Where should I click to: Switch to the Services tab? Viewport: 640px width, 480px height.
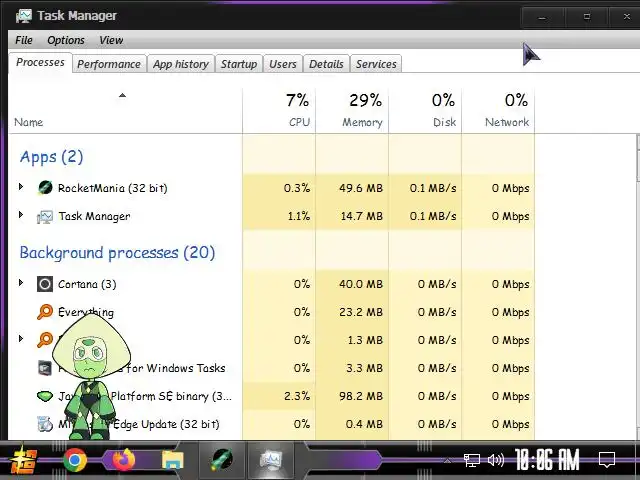(x=376, y=64)
